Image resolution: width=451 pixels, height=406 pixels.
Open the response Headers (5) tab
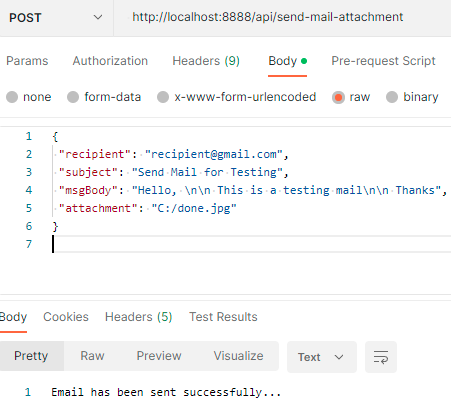(138, 317)
